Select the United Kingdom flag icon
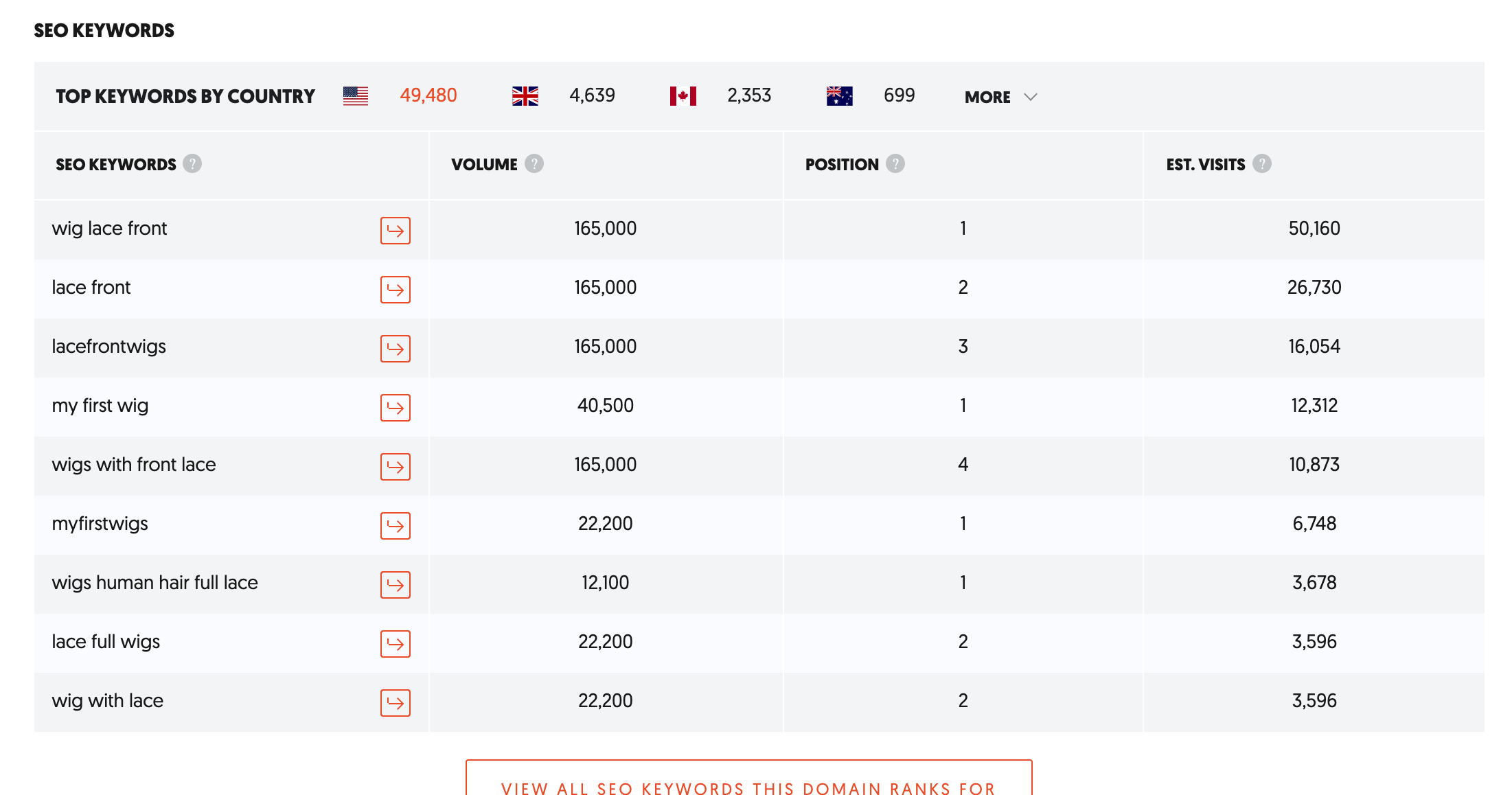This screenshot has width=1512, height=795. pos(525,96)
